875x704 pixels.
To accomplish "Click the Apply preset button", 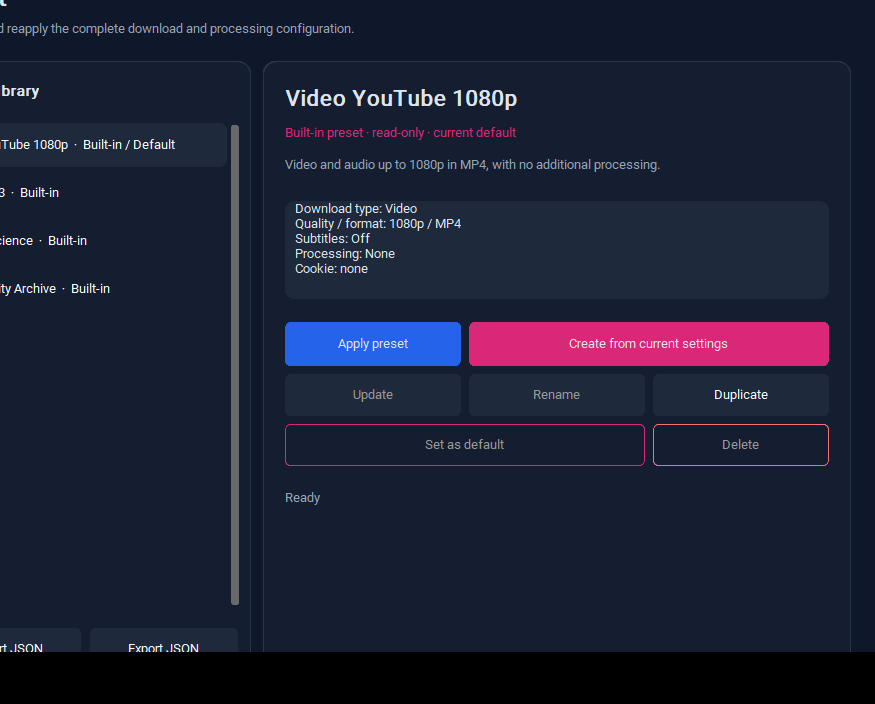I will [373, 344].
